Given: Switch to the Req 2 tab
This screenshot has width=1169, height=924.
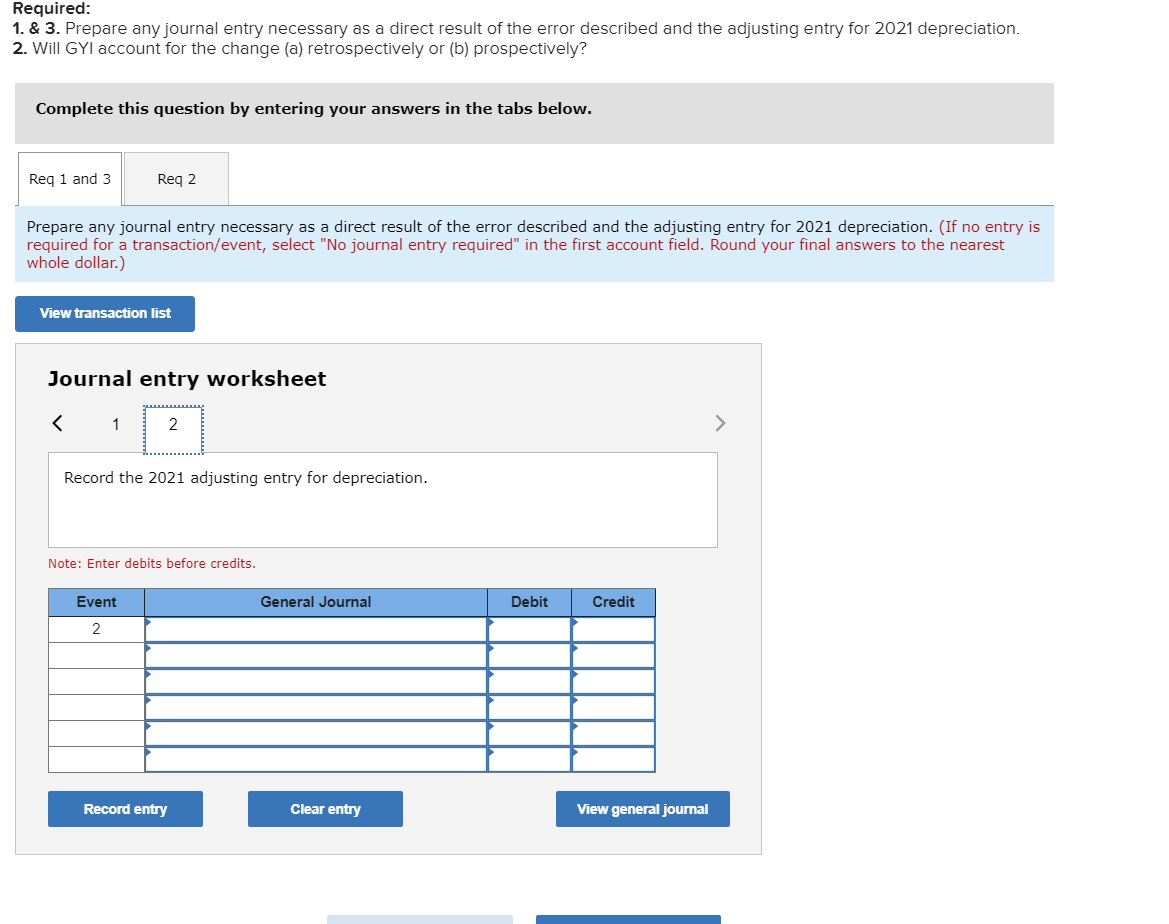Looking at the screenshot, I should [x=176, y=179].
